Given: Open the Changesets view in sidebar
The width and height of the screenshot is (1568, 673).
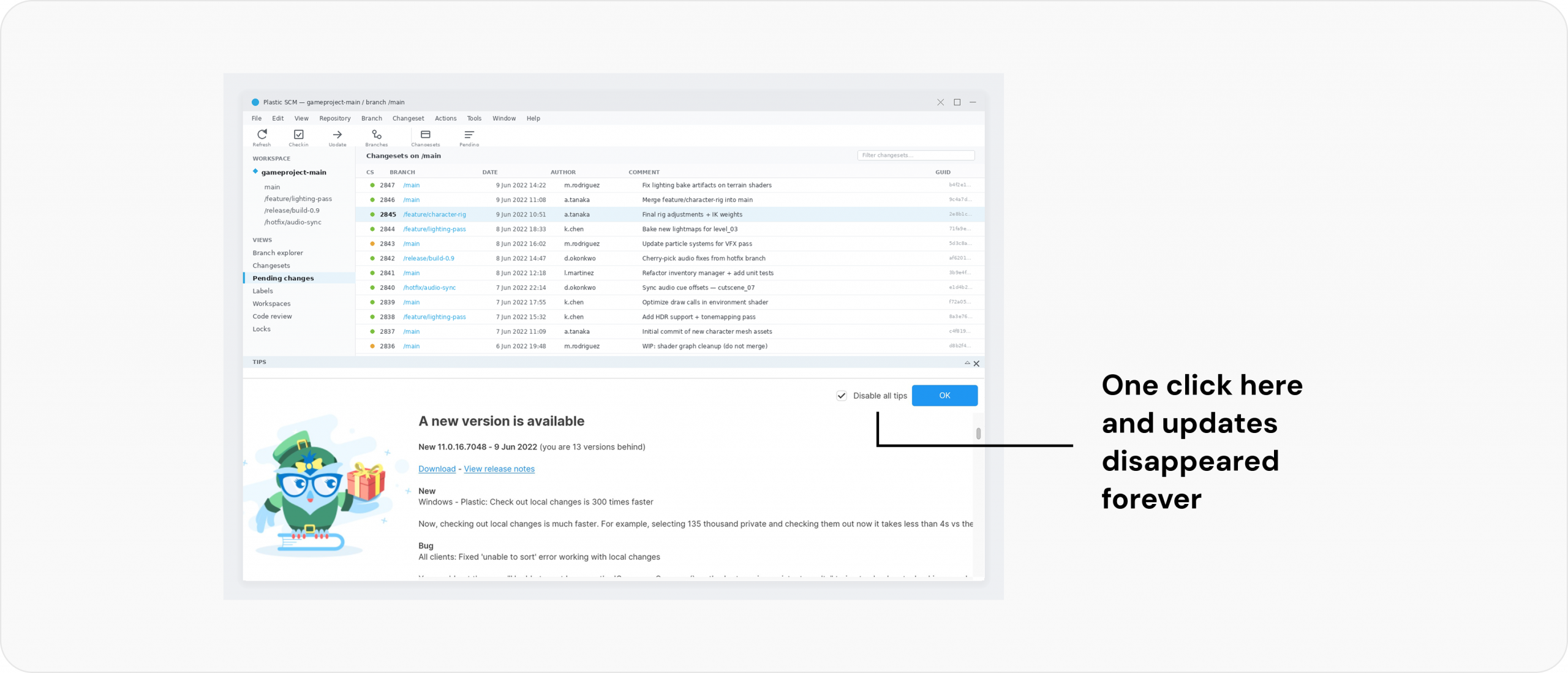Looking at the screenshot, I should click(271, 266).
